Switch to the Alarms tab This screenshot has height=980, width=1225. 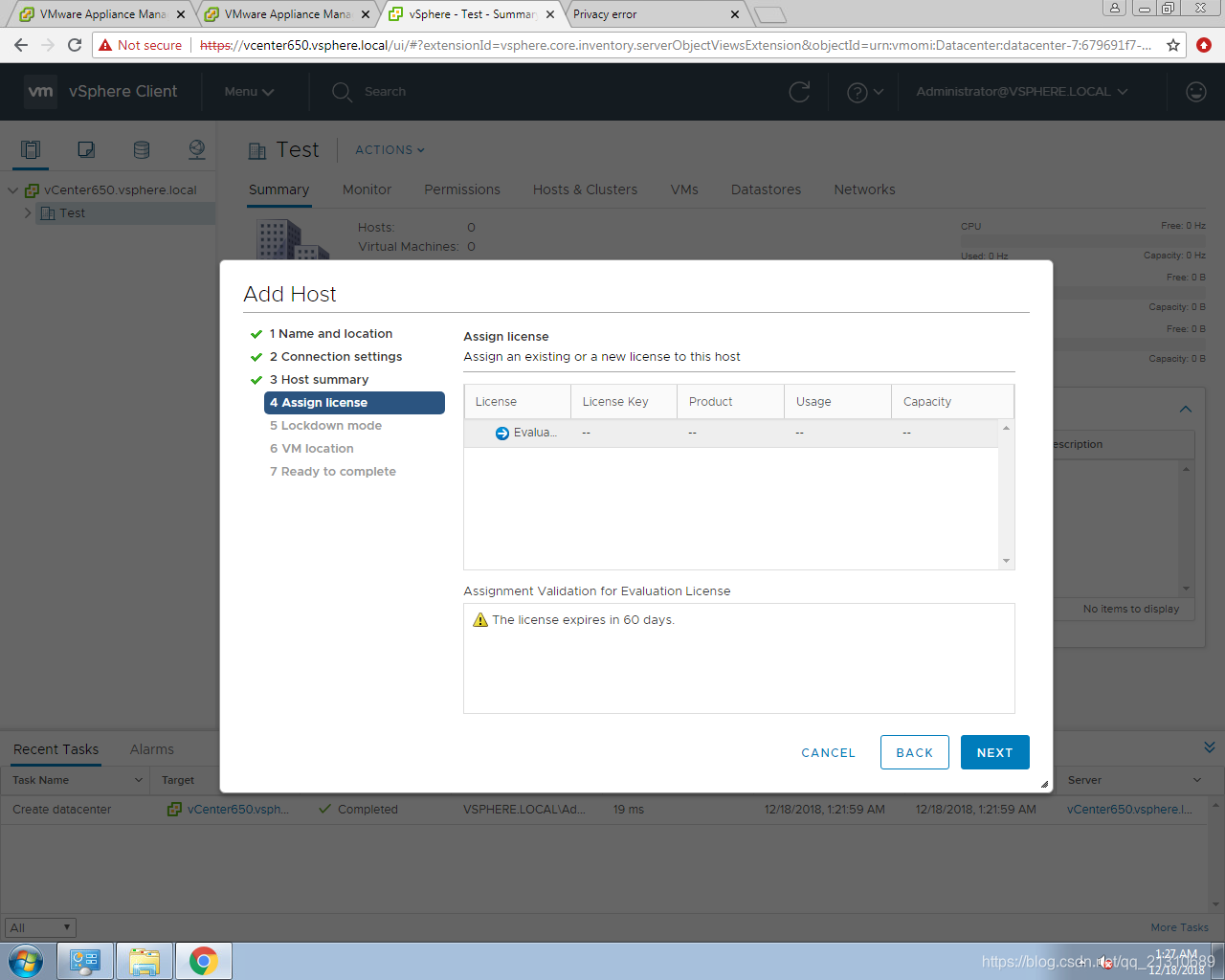click(x=152, y=749)
